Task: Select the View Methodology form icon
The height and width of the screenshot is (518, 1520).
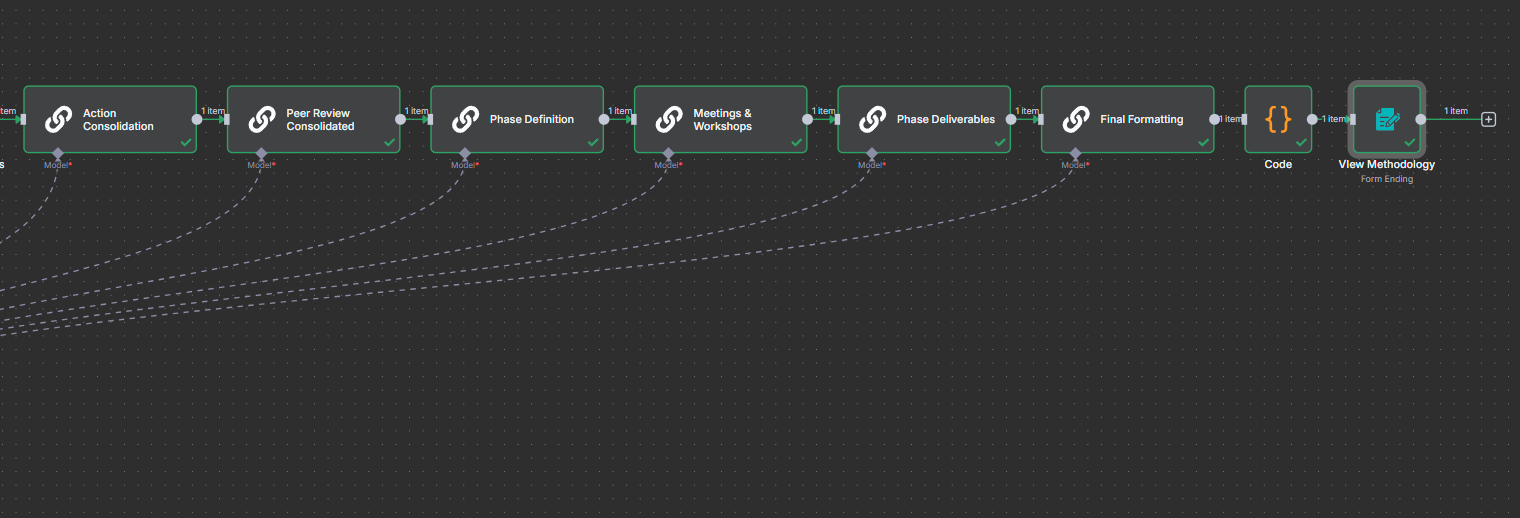Action: click(x=1386, y=119)
